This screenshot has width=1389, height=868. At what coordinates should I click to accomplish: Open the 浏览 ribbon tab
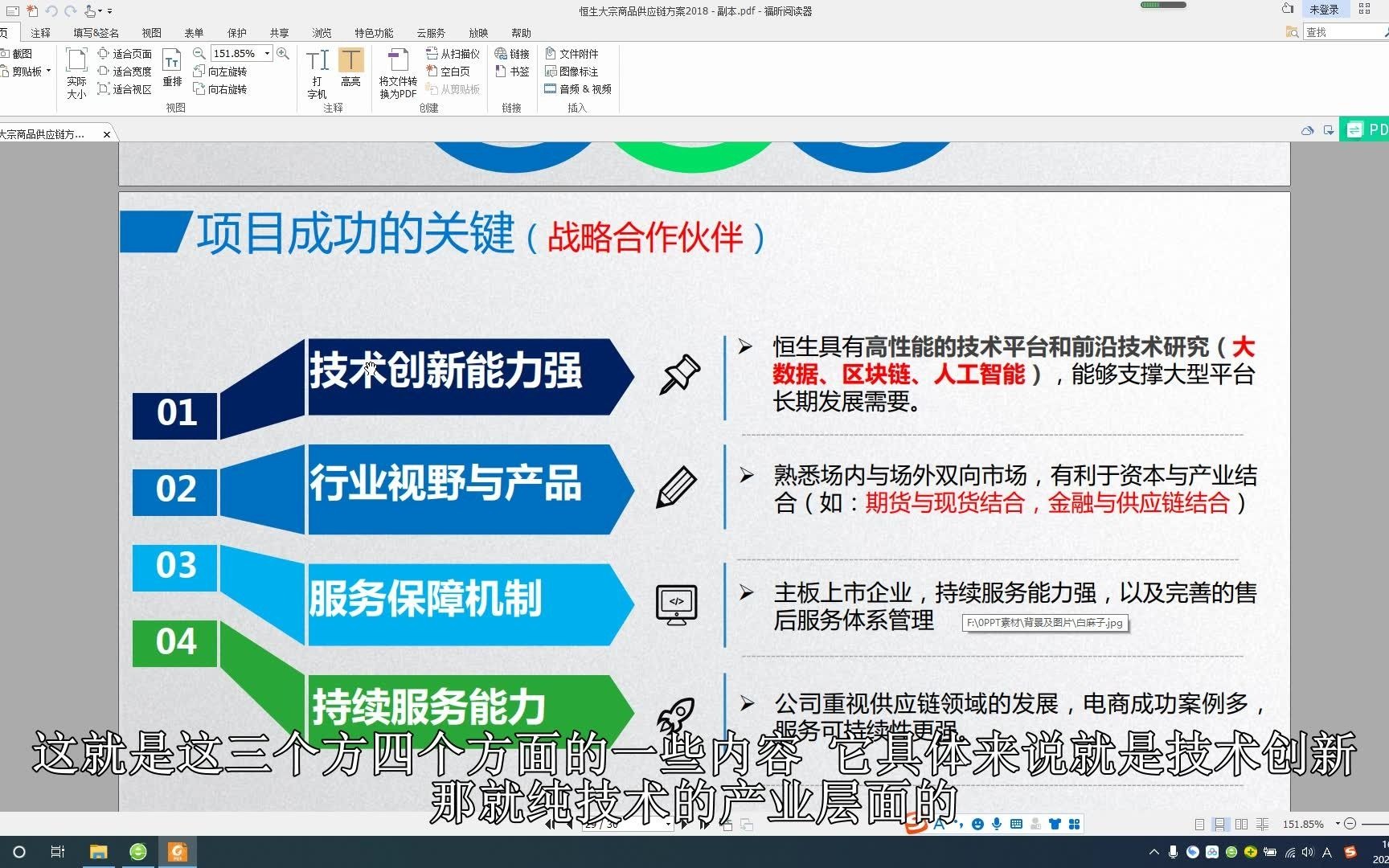(x=322, y=33)
